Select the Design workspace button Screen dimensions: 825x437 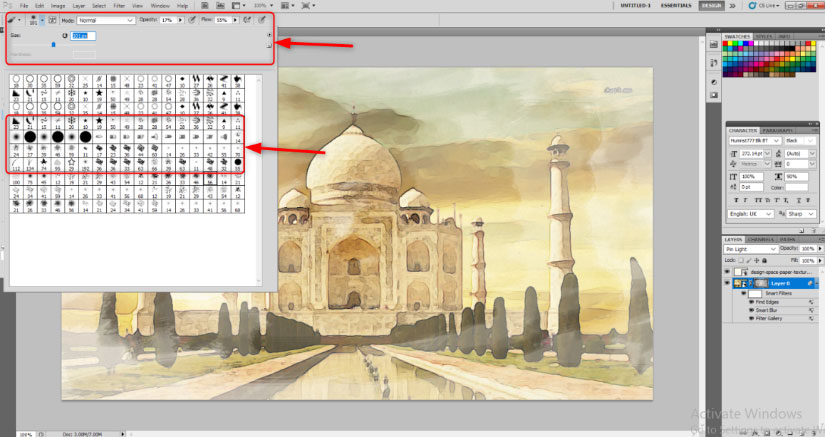pyautogui.click(x=711, y=5)
